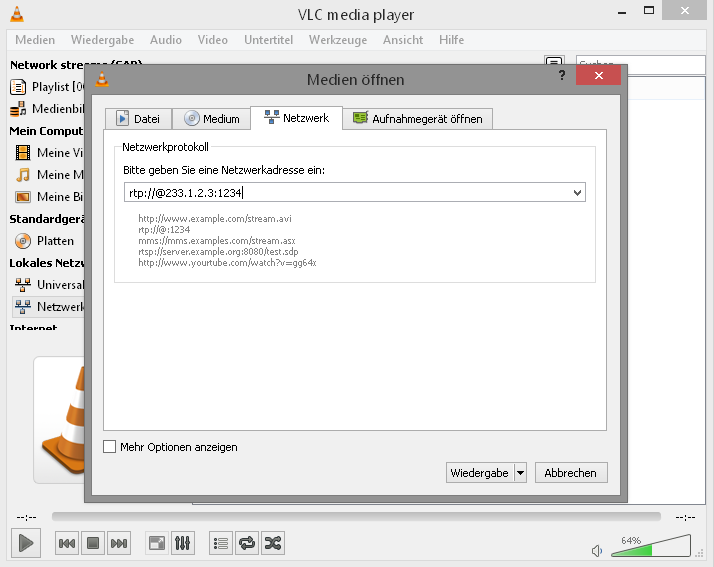Select Platten disc entry in sidebar
Screen dimensions: 714x567
45,240
